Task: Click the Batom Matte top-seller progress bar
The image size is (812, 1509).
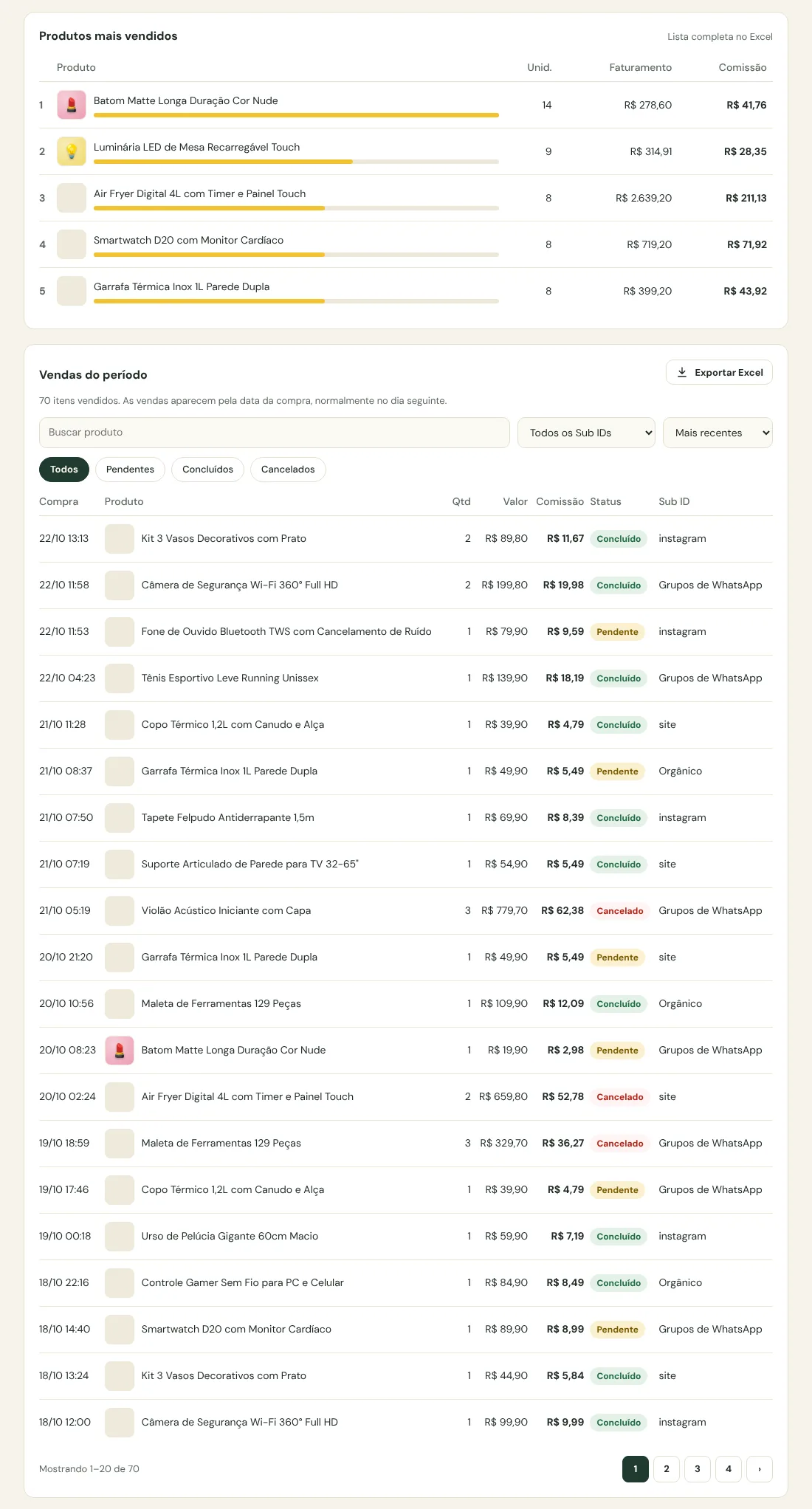Action: (x=296, y=115)
